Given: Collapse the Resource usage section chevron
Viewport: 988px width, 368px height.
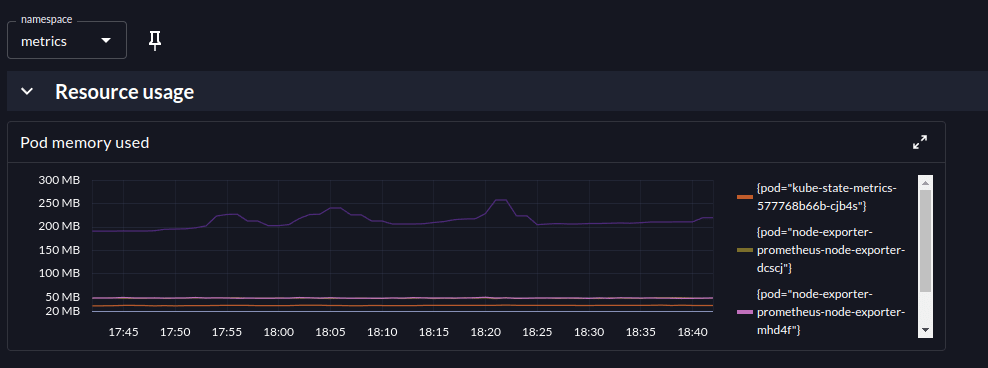Looking at the screenshot, I should (26, 91).
